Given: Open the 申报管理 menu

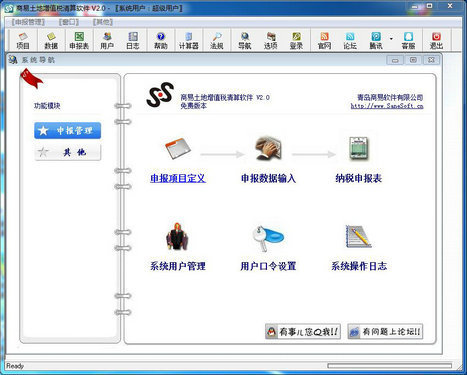Looking at the screenshot, I should [28, 22].
